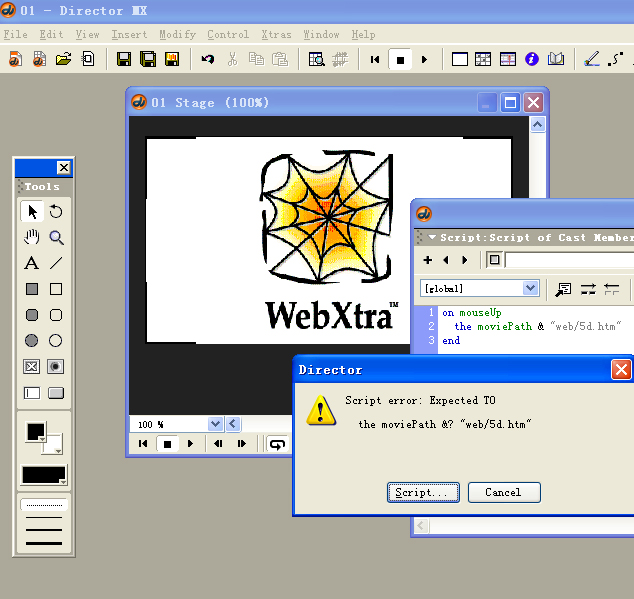Save the movie with the Save icon
The height and width of the screenshot is (599, 634).
[x=124, y=59]
